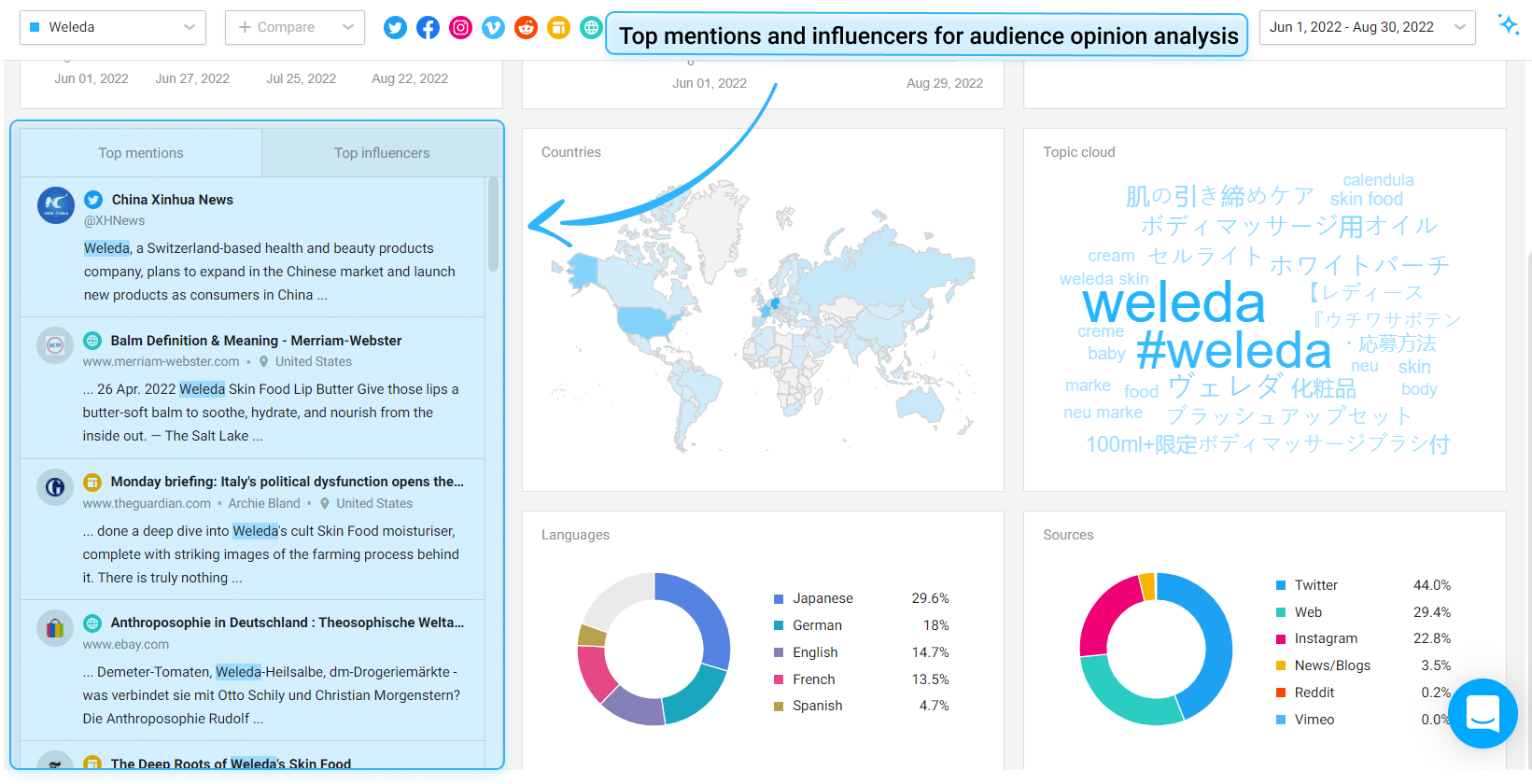Click the French language legend swatch
Image resolution: width=1532 pixels, height=784 pixels.
click(x=779, y=680)
